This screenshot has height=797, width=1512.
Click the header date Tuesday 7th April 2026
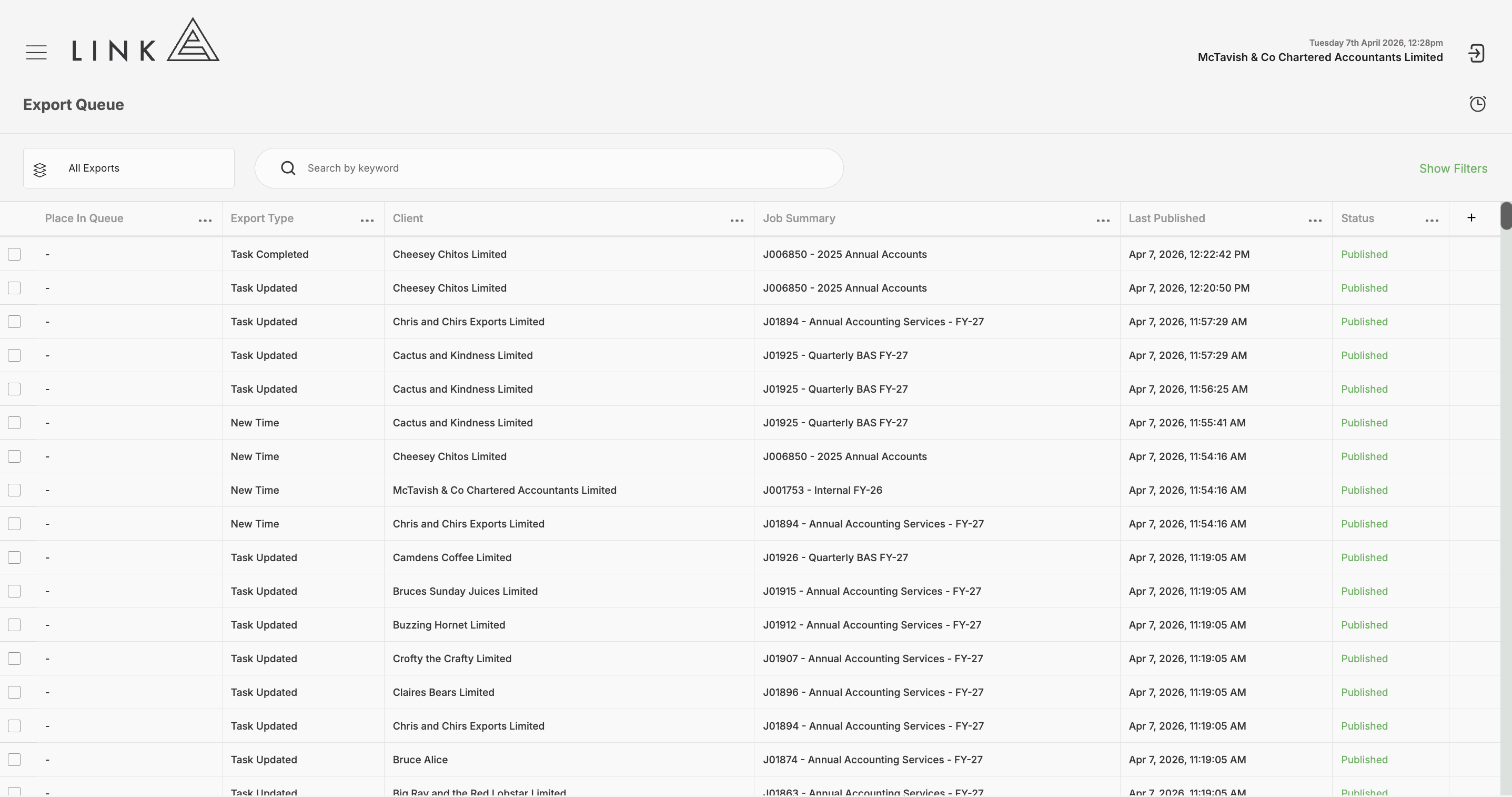click(x=1376, y=42)
